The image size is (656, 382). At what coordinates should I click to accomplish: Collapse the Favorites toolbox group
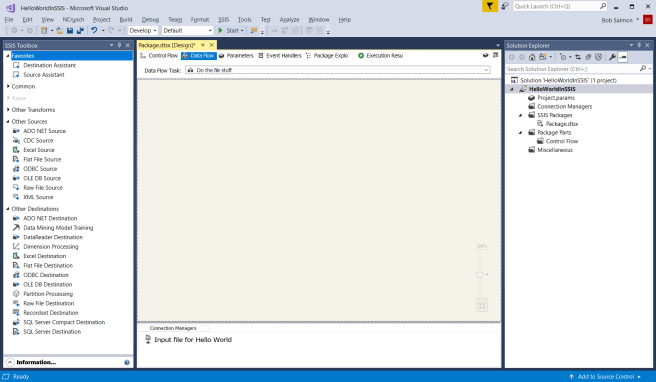click(8, 56)
